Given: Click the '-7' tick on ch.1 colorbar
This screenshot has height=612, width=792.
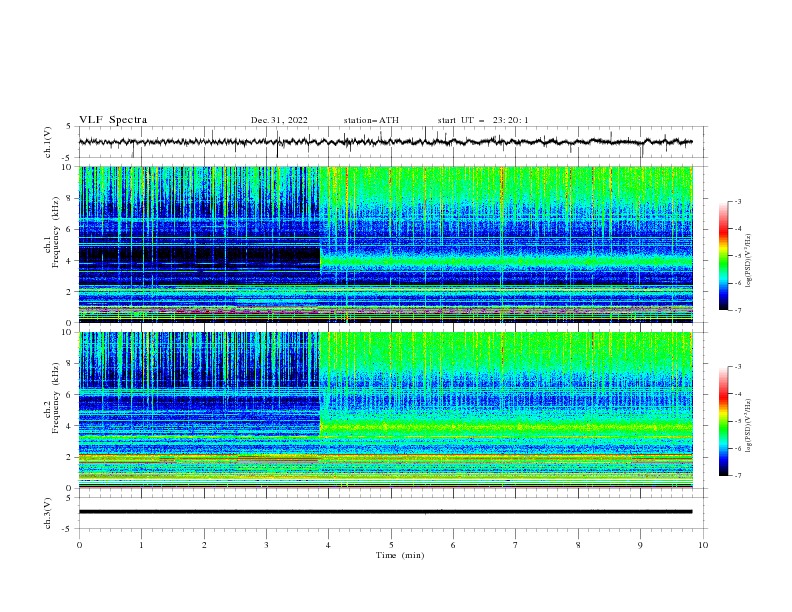Looking at the screenshot, I should (737, 310).
